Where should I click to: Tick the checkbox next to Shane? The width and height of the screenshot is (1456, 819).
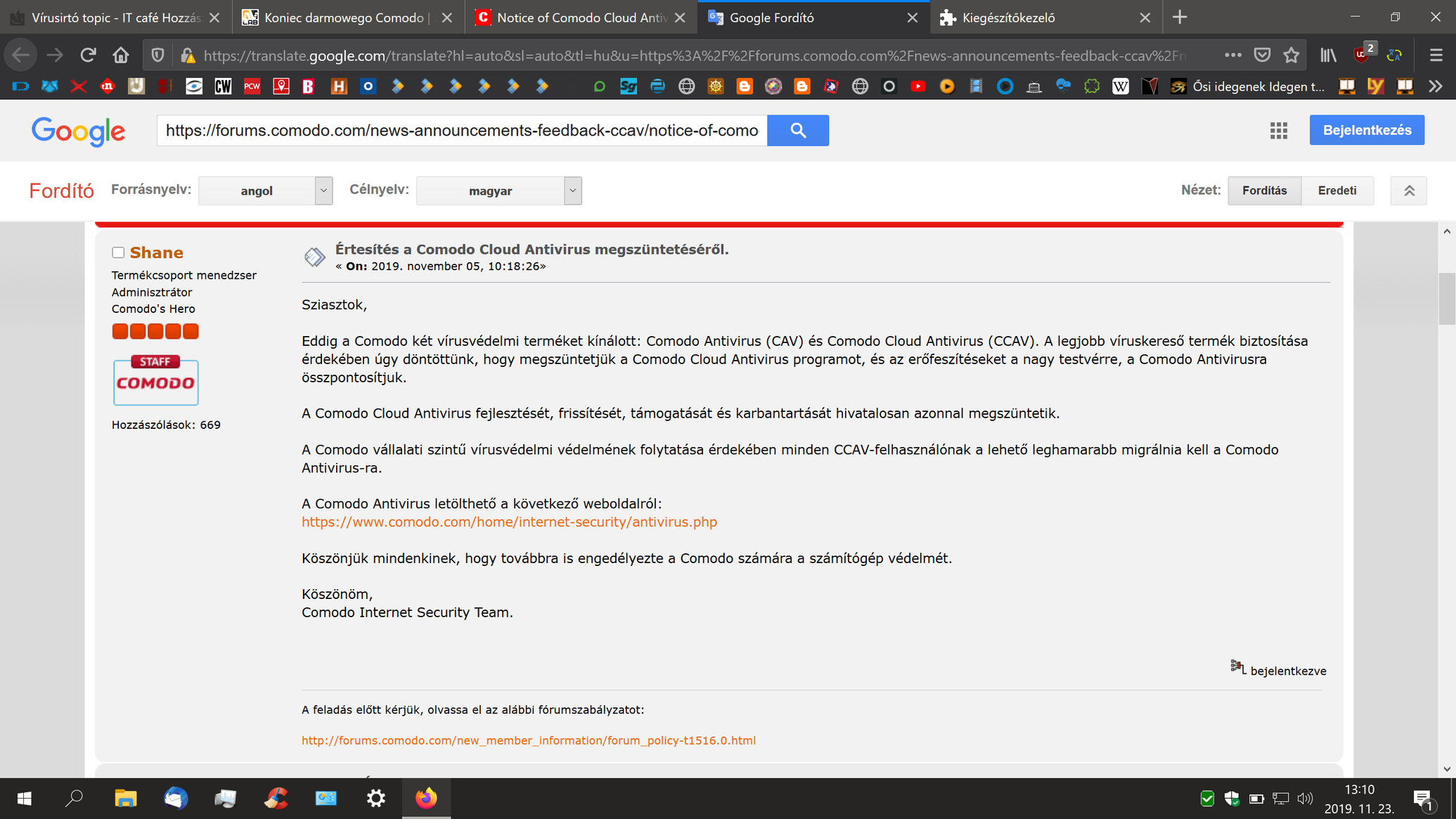tap(118, 252)
